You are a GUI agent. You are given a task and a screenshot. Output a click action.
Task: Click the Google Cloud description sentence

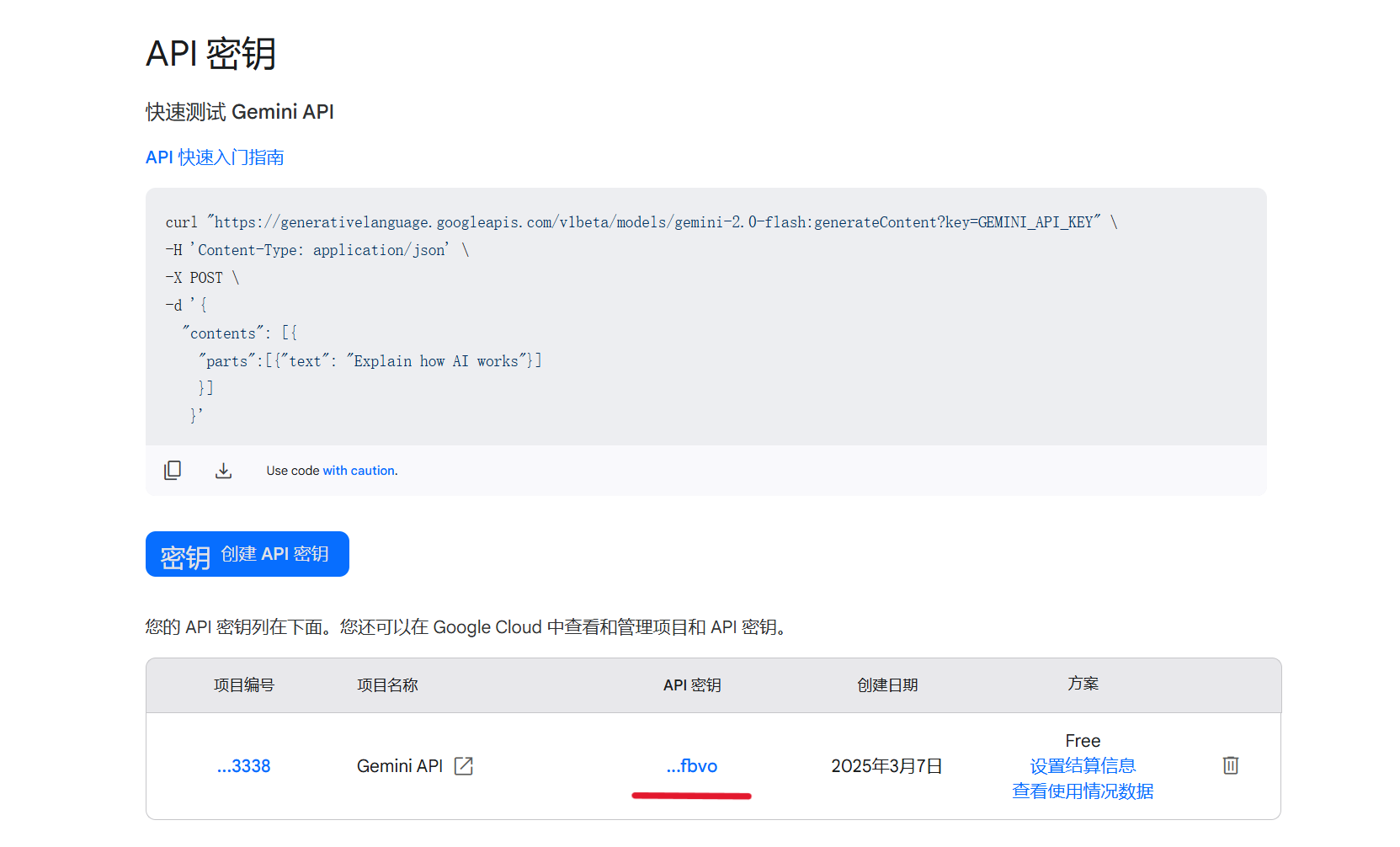(469, 627)
